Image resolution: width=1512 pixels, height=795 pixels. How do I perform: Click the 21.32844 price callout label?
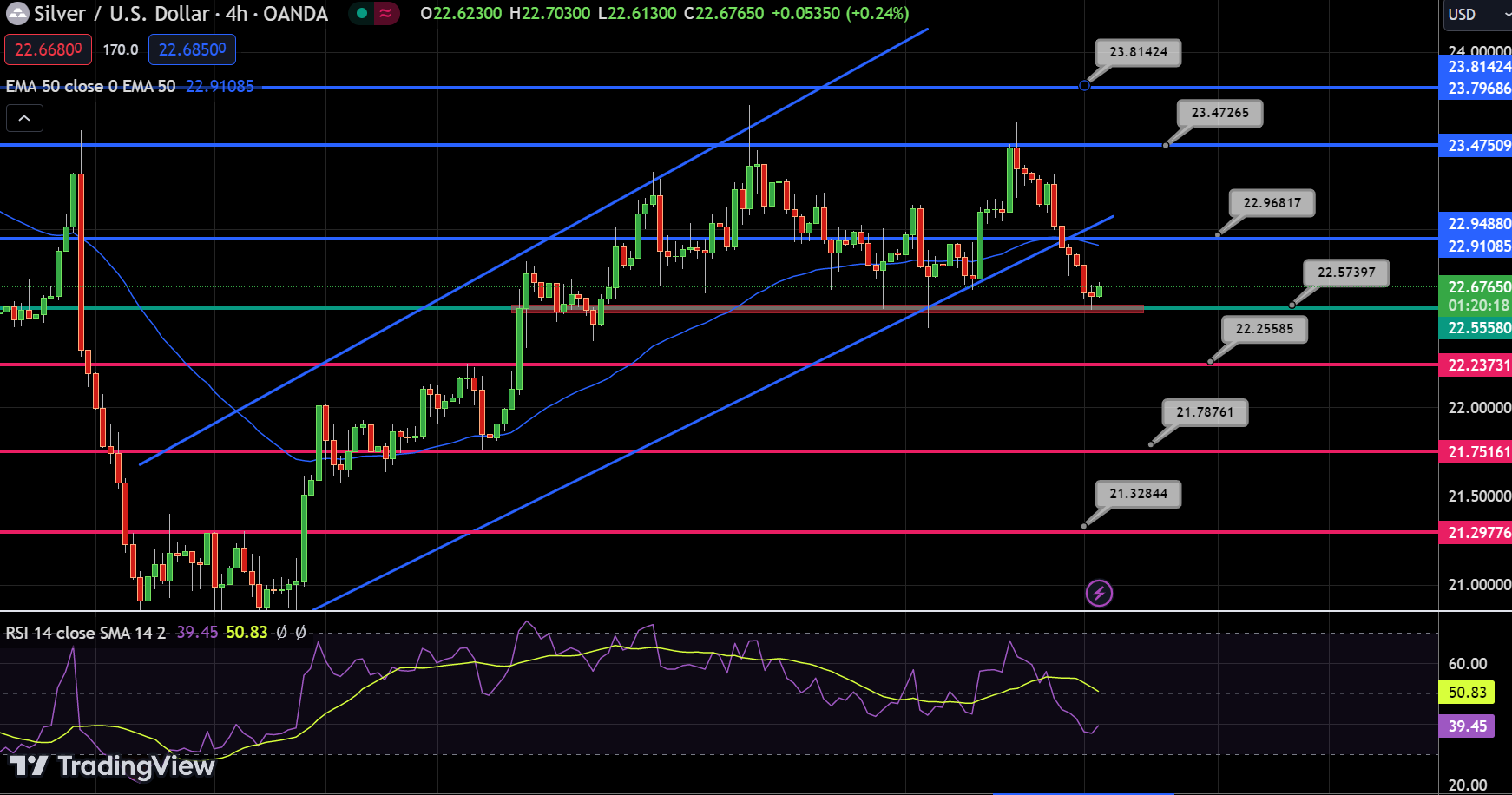[x=1138, y=494]
